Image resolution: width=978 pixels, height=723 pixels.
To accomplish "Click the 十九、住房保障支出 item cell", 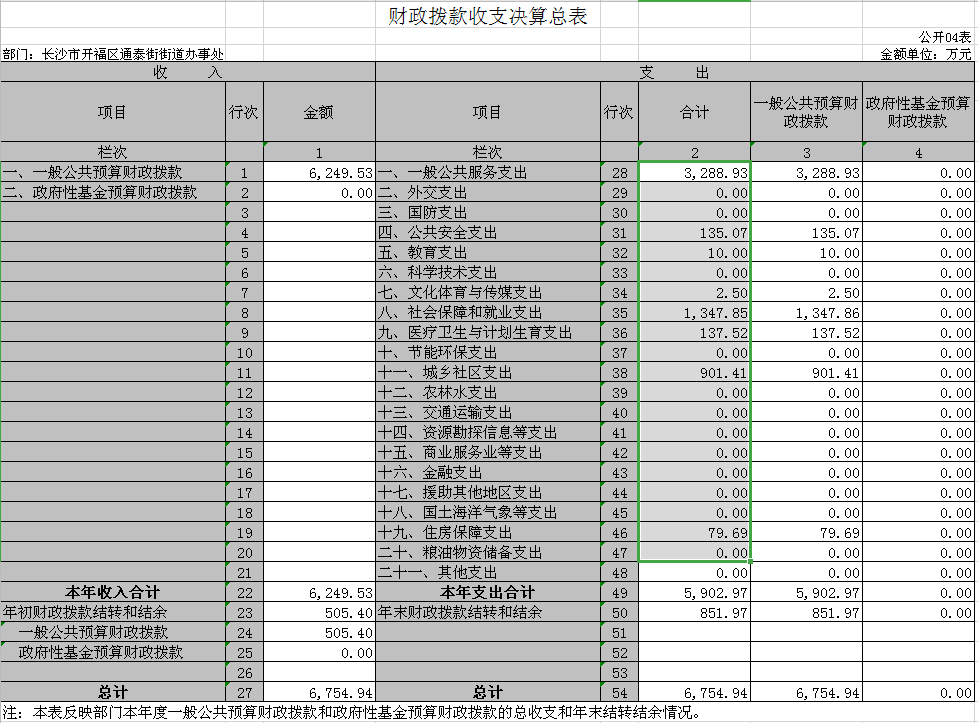I will click(x=487, y=533).
